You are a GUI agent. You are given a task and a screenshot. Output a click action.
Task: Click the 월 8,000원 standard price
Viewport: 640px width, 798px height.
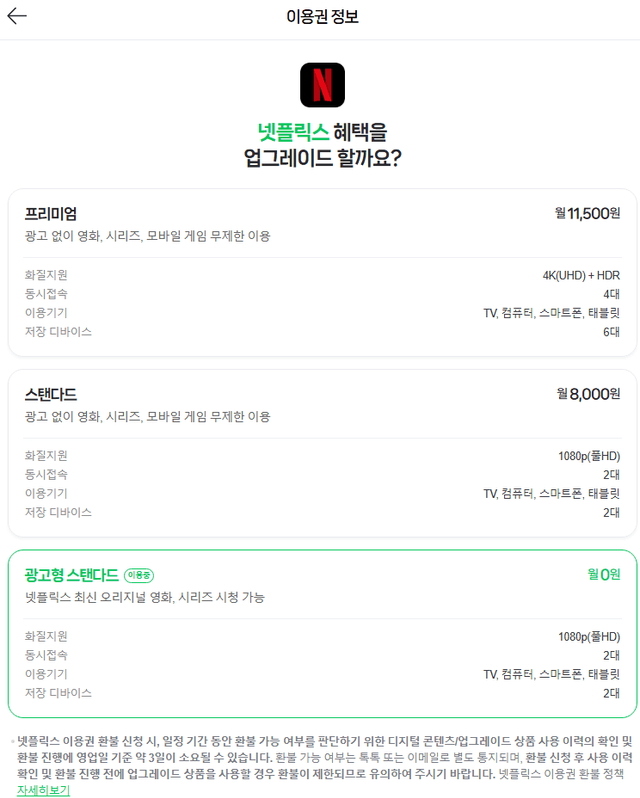(588, 394)
